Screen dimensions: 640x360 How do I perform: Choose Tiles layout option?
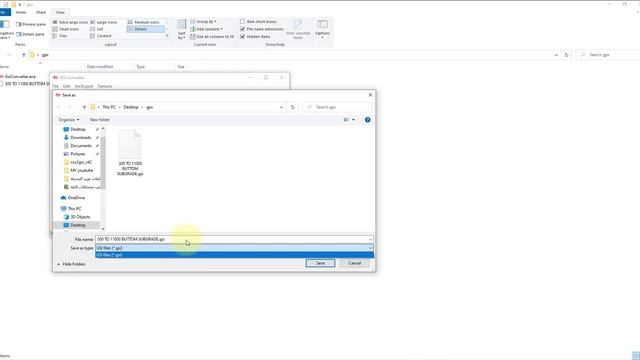60,36
